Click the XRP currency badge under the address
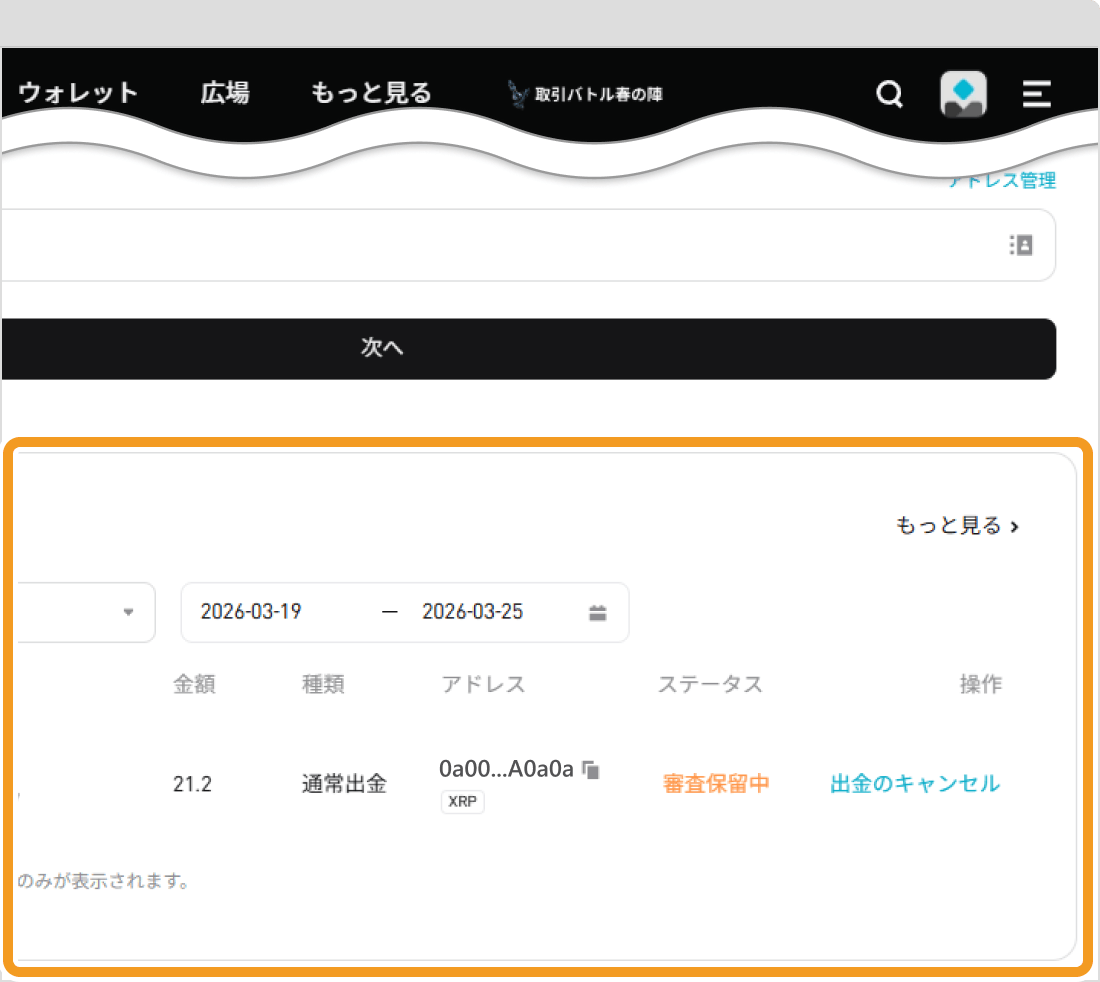Image resolution: width=1100 pixels, height=982 pixels. point(462,802)
